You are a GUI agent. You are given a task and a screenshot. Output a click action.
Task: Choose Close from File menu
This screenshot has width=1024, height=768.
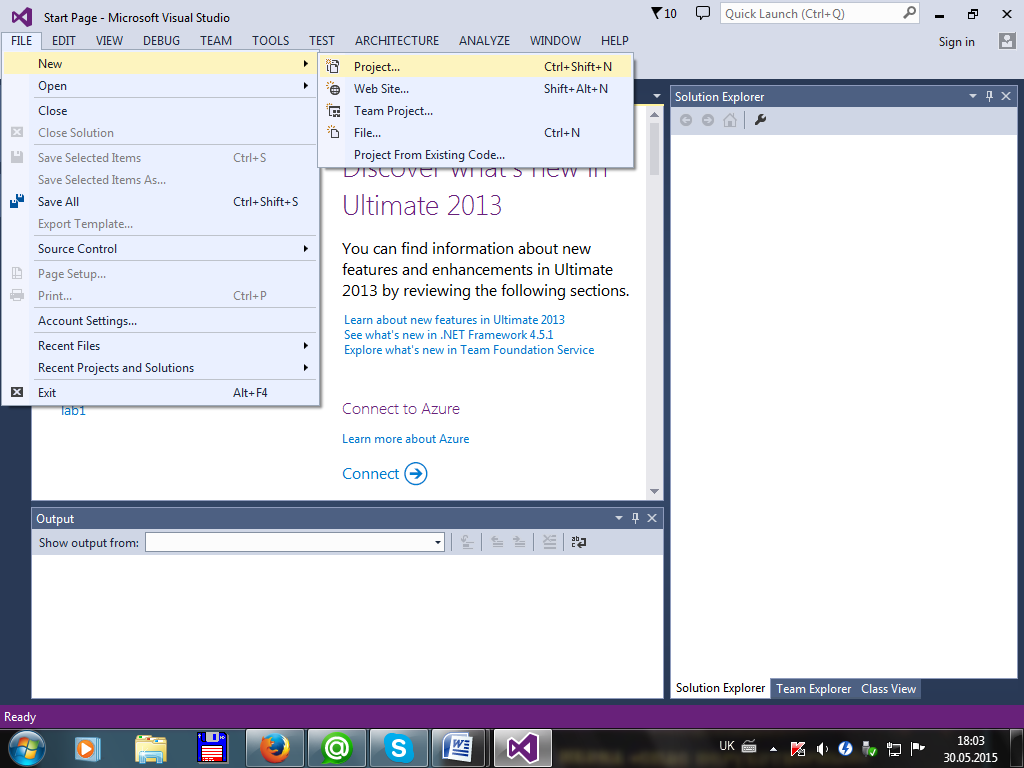[x=161, y=110]
